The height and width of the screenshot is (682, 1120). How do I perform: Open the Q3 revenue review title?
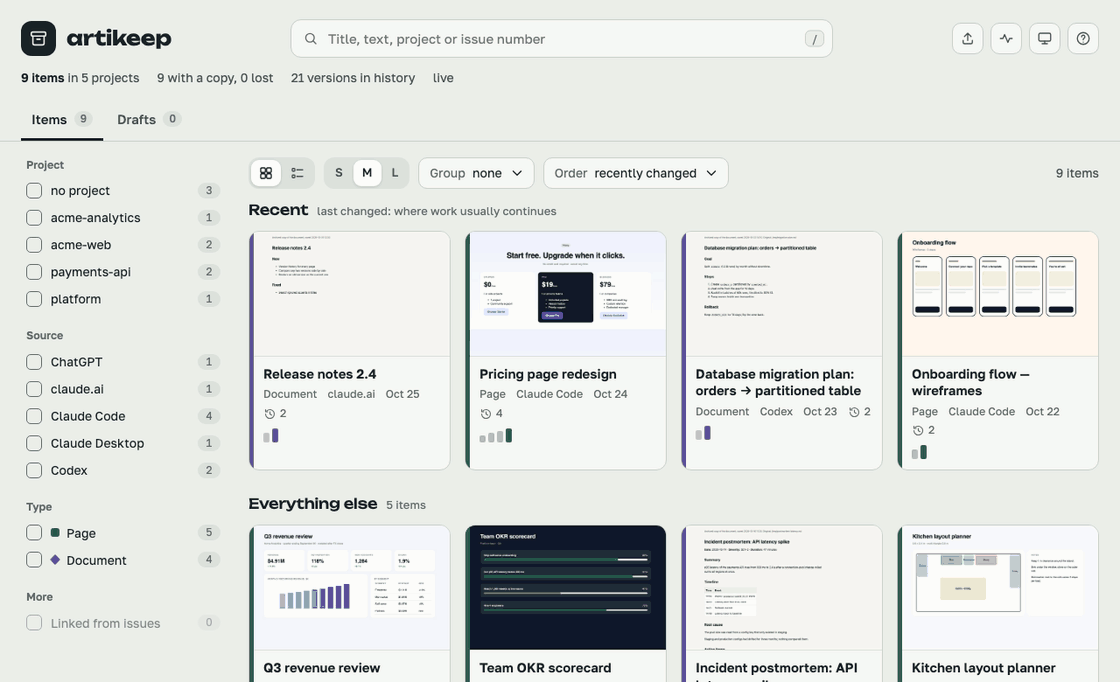[x=321, y=668]
